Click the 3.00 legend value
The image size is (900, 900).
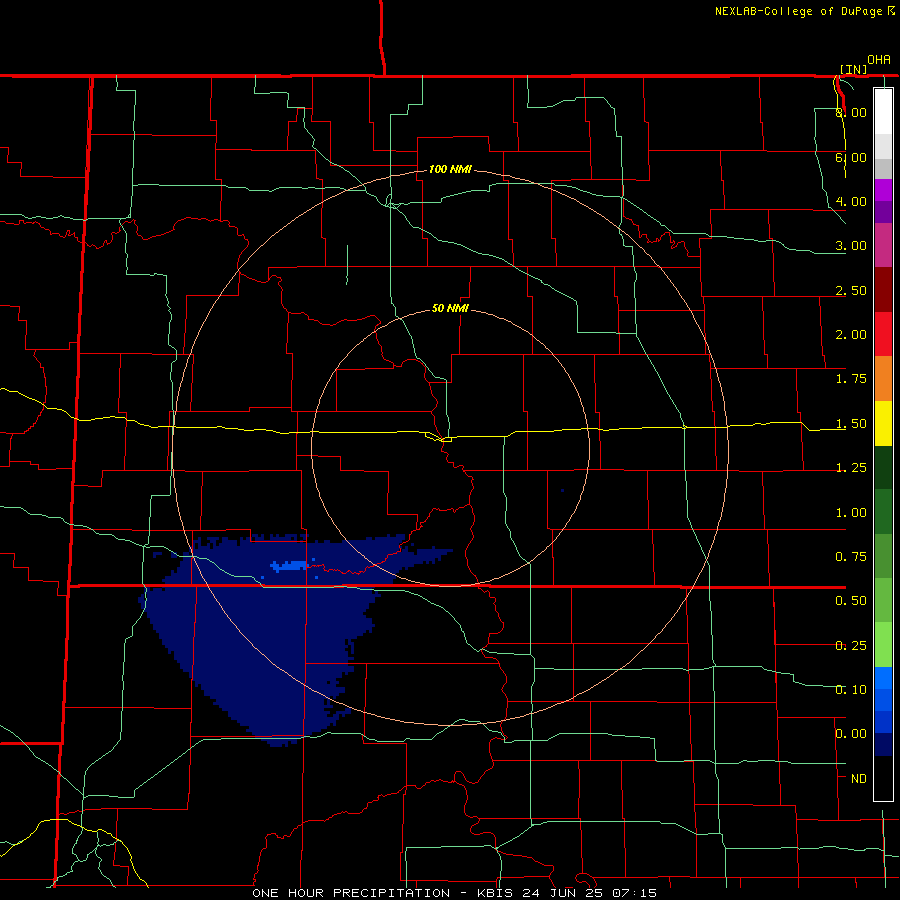[x=851, y=246]
